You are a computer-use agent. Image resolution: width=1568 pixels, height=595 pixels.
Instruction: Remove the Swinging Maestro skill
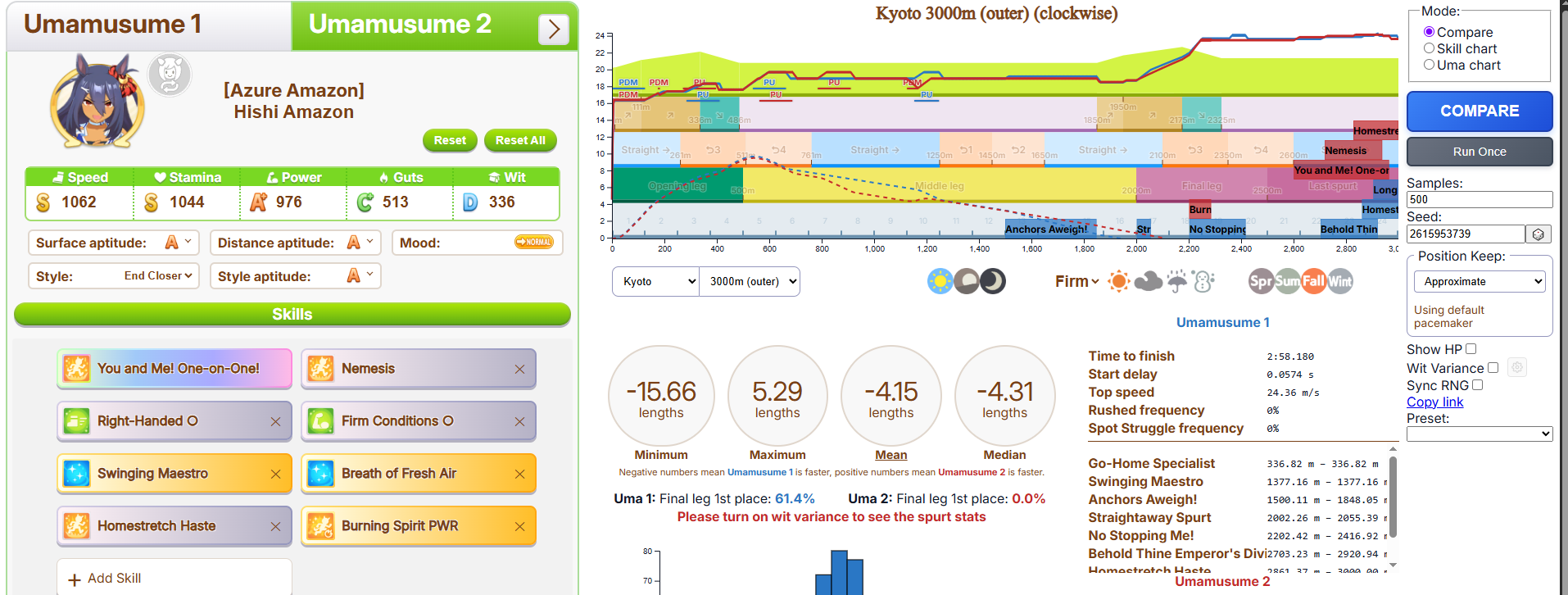click(x=275, y=475)
